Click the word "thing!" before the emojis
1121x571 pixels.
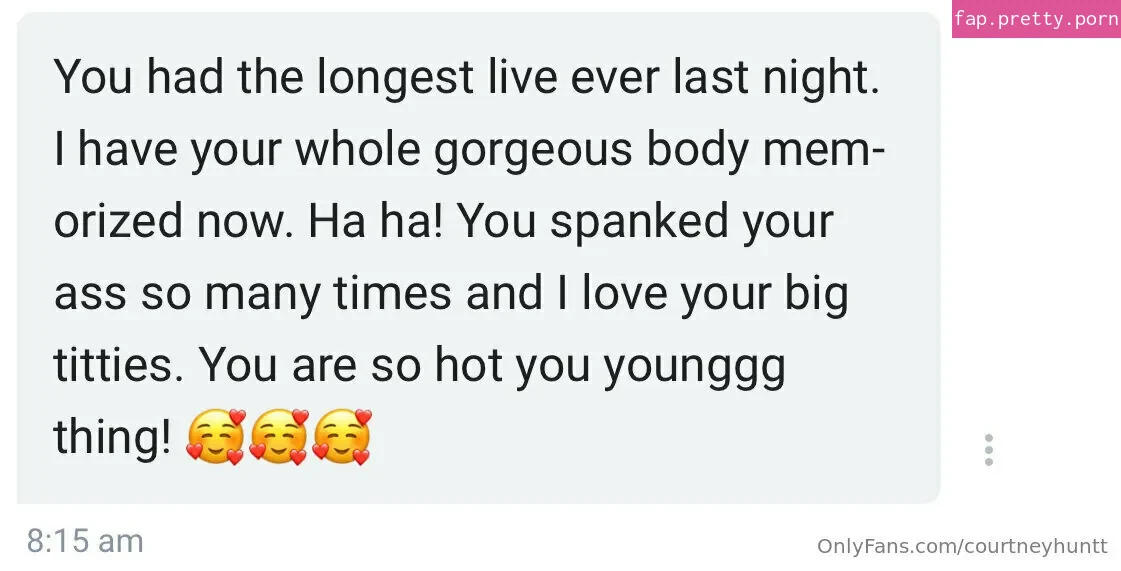[112, 437]
